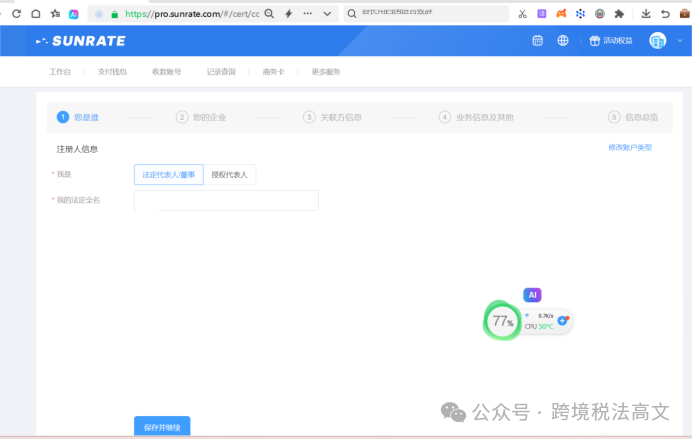The width and height of the screenshot is (692, 440).
Task: Click the account avatar in the SUNRATE header
Action: pos(658,41)
